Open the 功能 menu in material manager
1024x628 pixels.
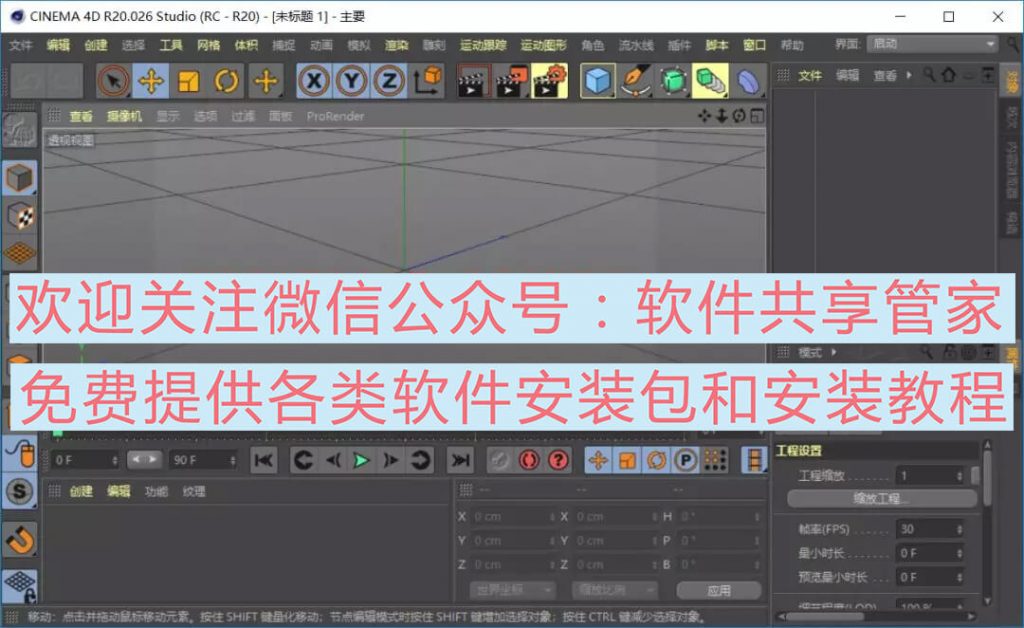(x=155, y=492)
